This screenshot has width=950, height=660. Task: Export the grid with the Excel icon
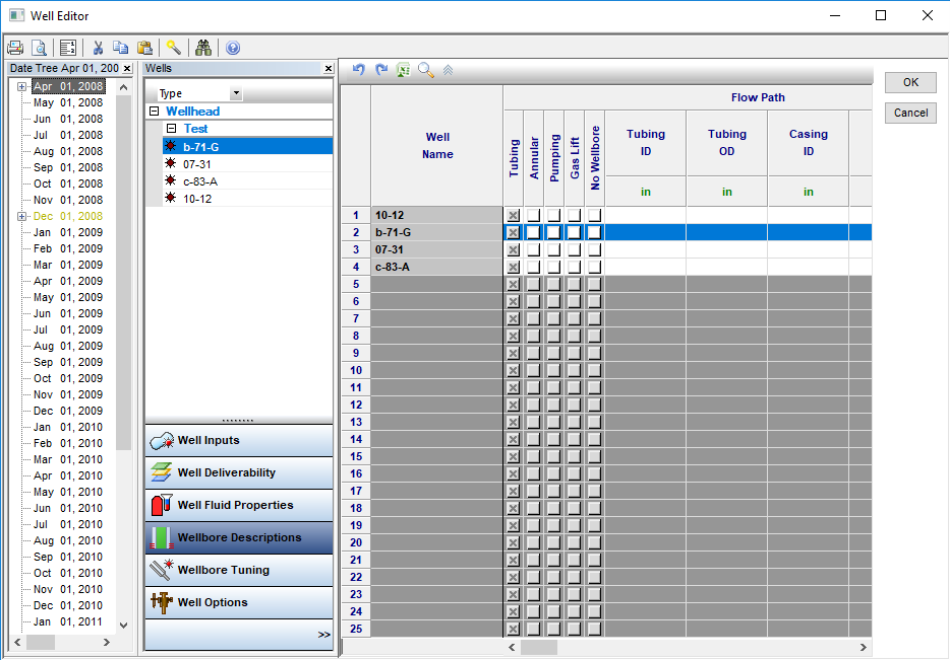point(403,70)
